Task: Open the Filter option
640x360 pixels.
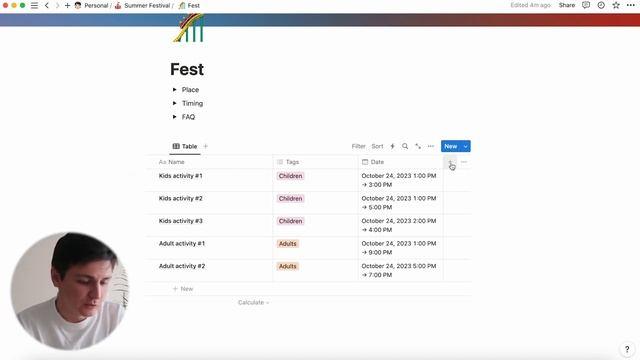Action: pyautogui.click(x=358, y=146)
